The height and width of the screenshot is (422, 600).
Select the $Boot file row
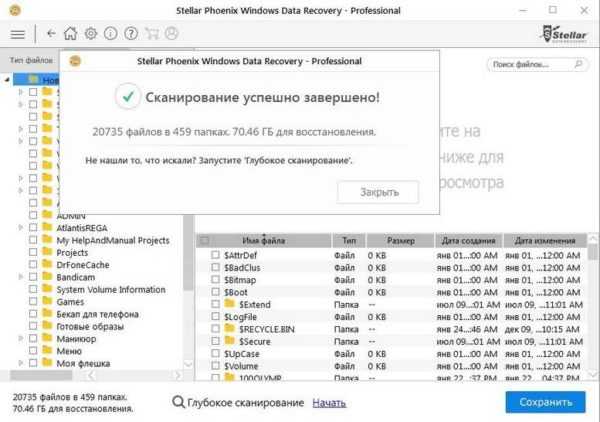391,292
